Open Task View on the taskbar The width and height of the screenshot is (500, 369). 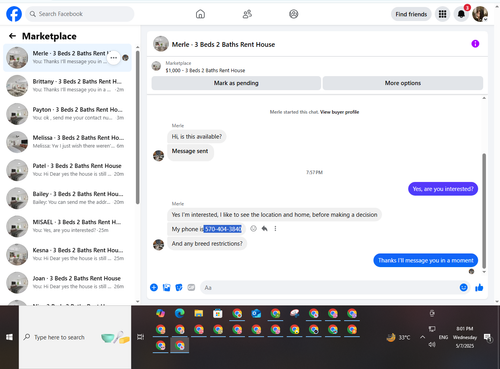141,337
